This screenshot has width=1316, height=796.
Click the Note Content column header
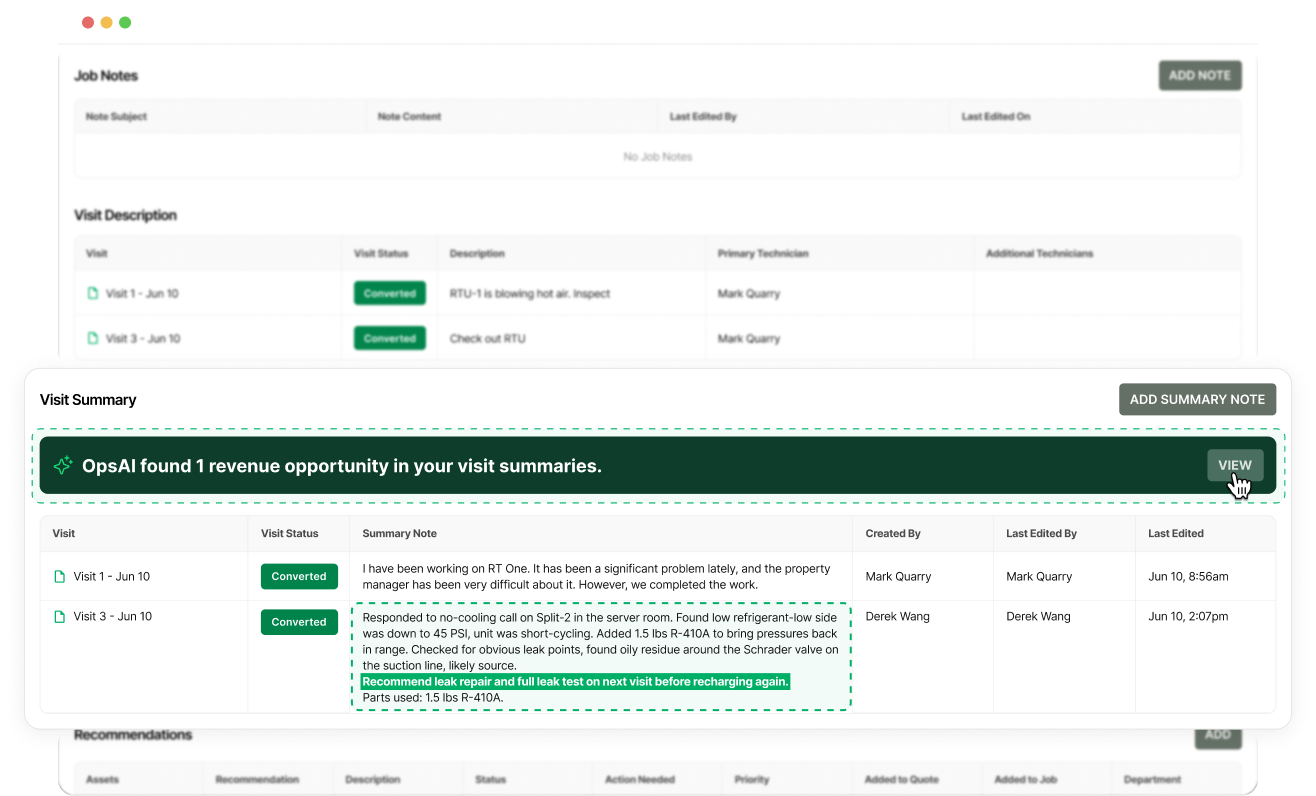(409, 117)
